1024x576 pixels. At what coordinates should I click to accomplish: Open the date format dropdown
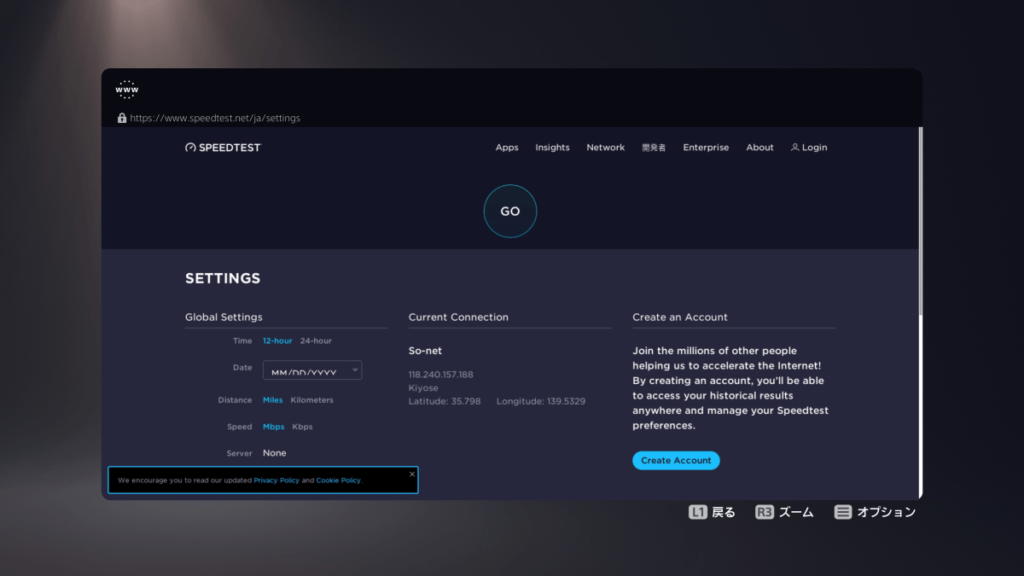click(x=312, y=371)
